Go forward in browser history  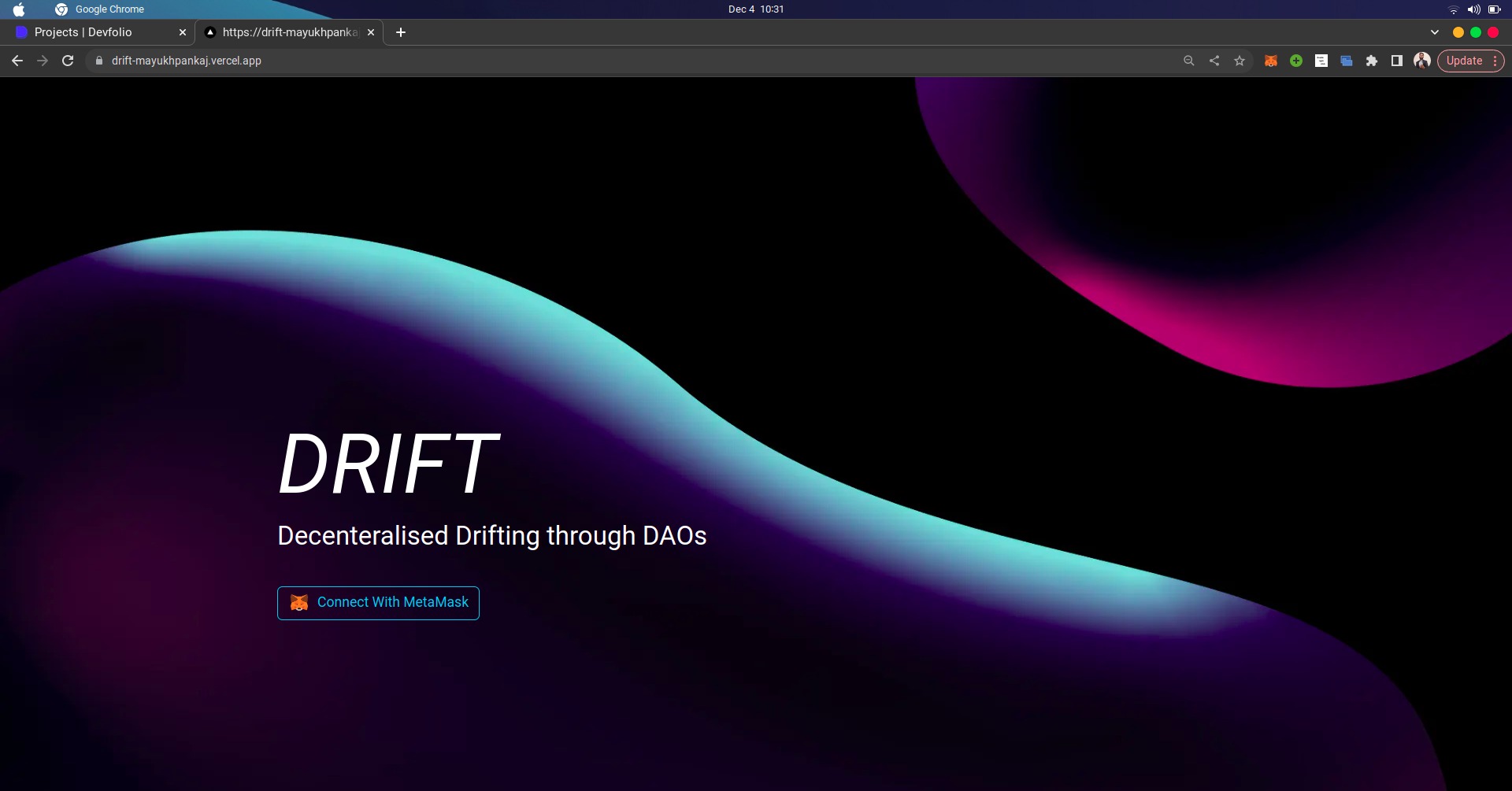43,61
